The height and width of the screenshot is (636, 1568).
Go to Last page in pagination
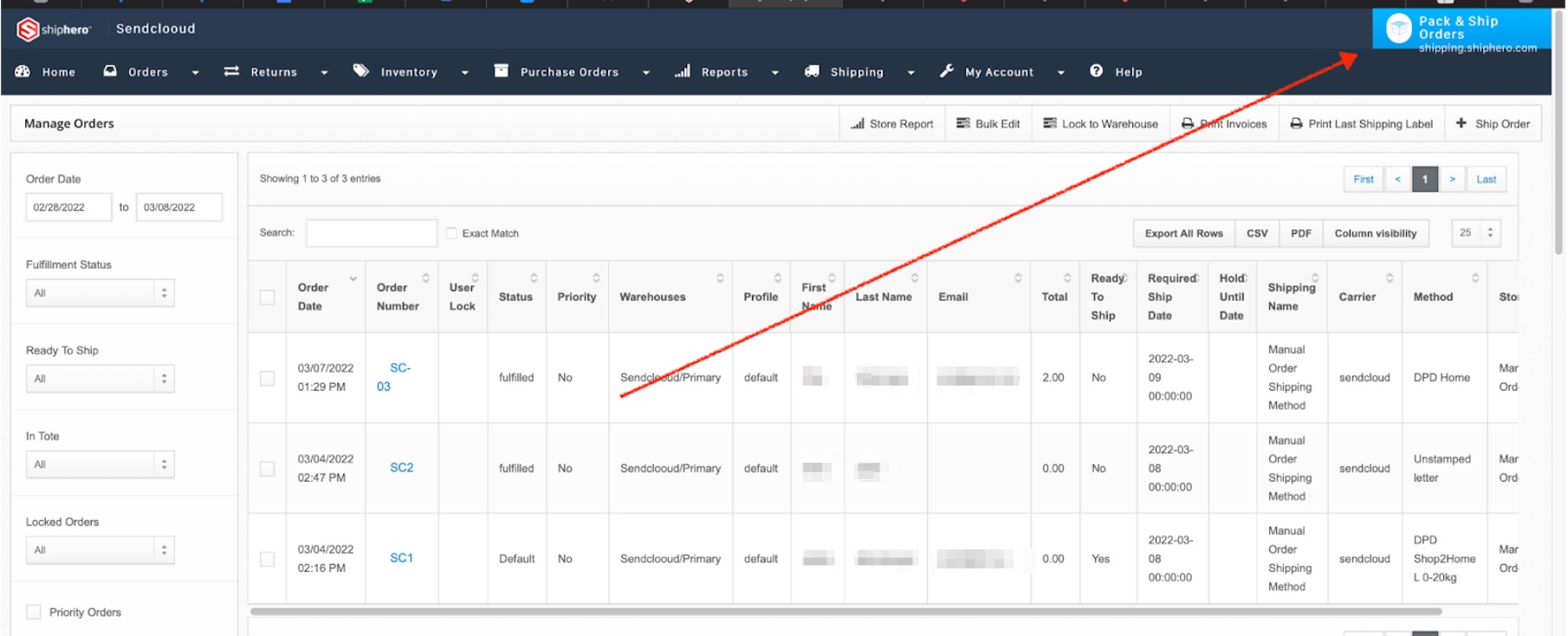point(1487,179)
